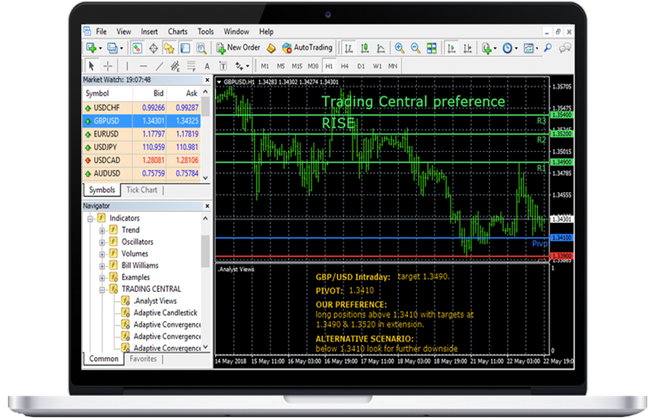Click the New Chart icon
The height and width of the screenshot is (418, 650).
[x=91, y=48]
